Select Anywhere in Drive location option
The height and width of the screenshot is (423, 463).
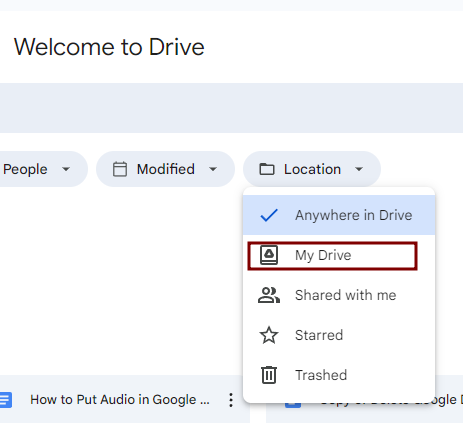click(x=339, y=215)
